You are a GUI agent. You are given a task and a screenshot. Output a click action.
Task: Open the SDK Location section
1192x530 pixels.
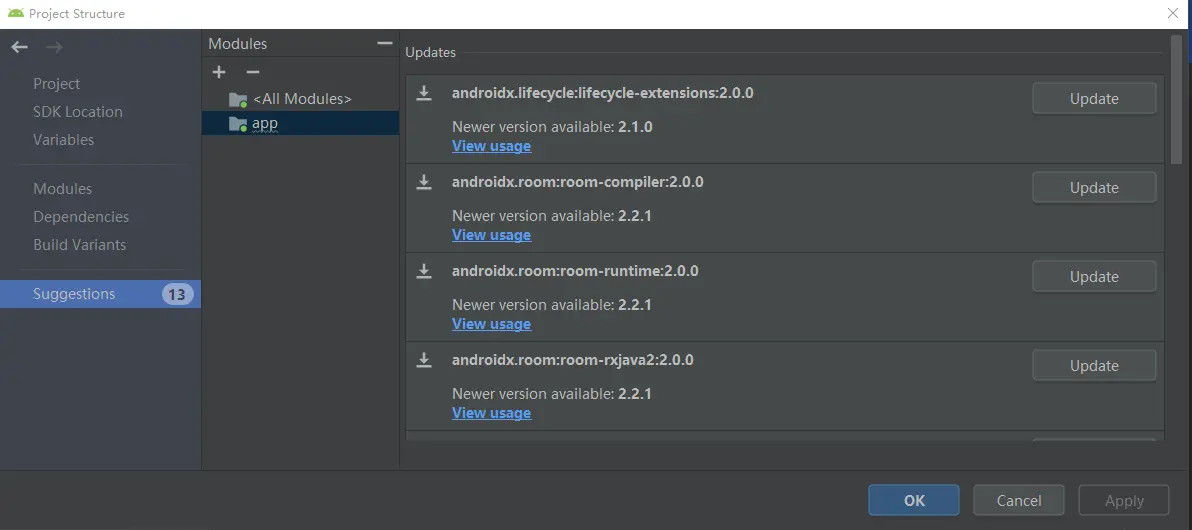(78, 112)
